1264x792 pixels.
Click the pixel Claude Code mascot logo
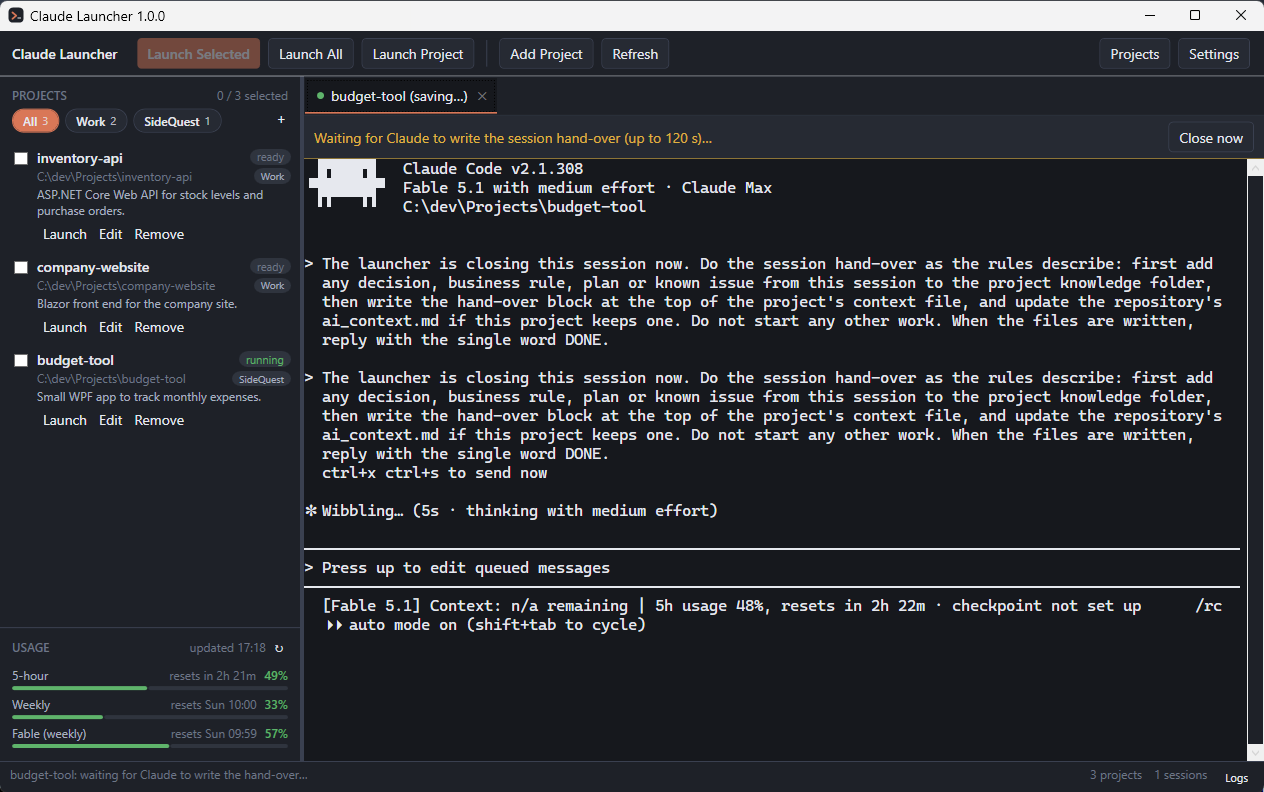[x=347, y=183]
